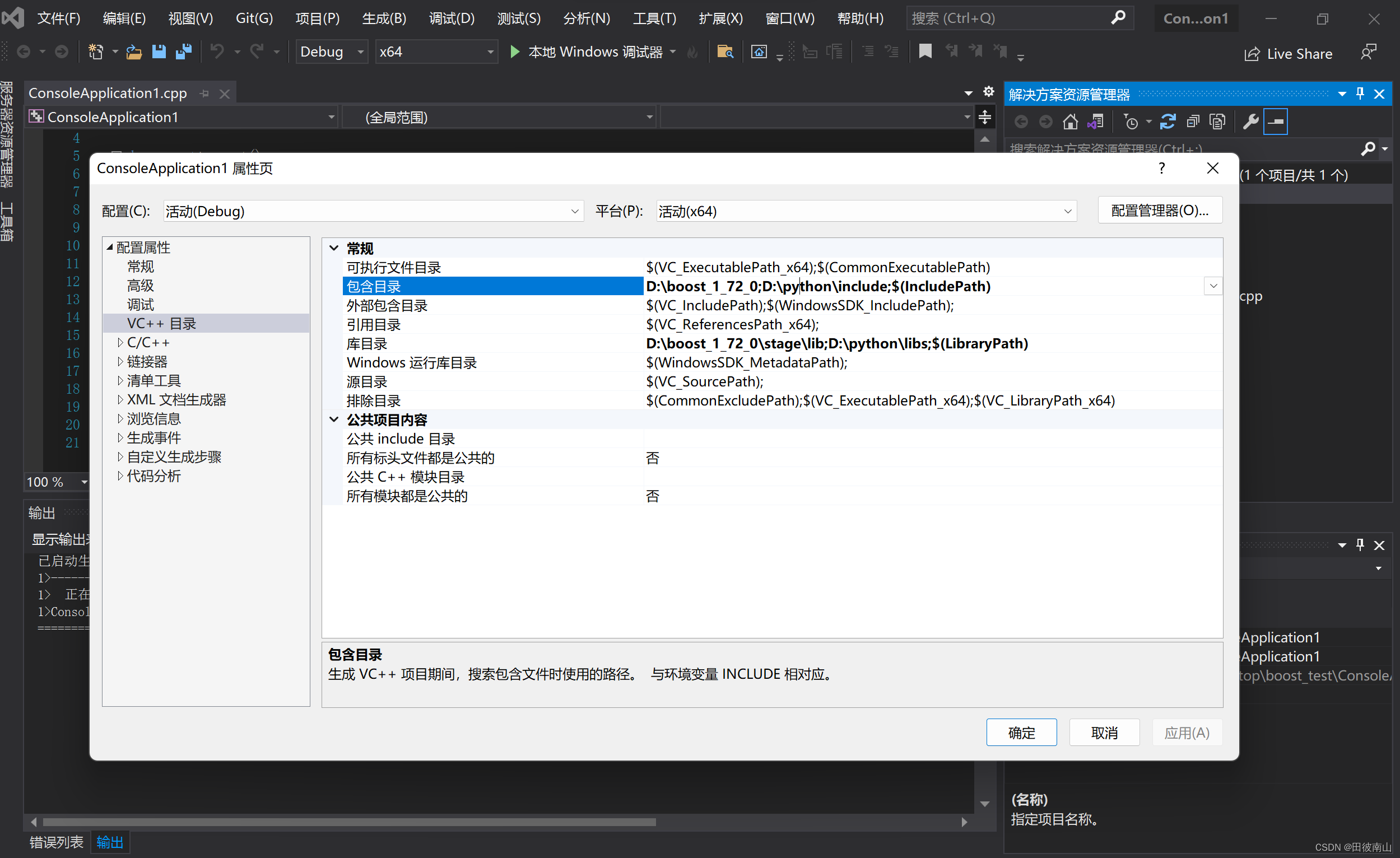
Task: Click the Properties wrench icon in Solution Explorer
Action: point(1250,122)
